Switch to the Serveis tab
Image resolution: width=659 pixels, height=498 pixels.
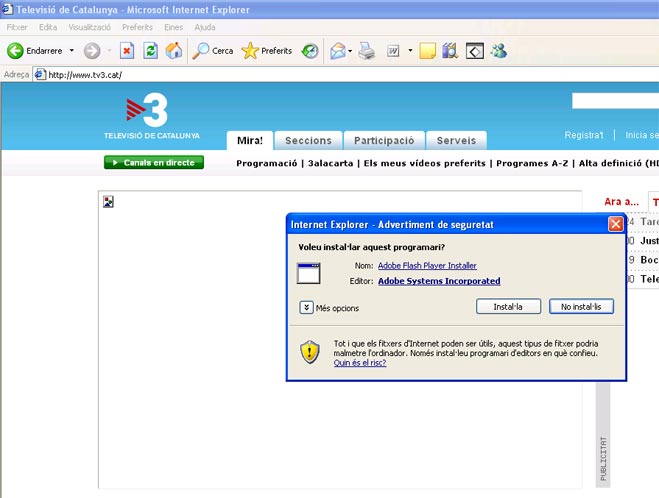pyautogui.click(x=456, y=140)
